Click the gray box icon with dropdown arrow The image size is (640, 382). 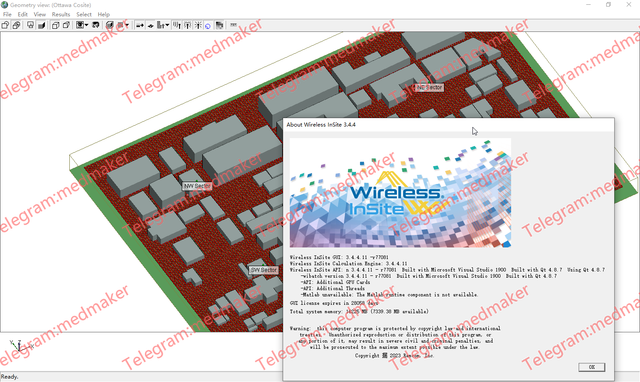click(120, 25)
